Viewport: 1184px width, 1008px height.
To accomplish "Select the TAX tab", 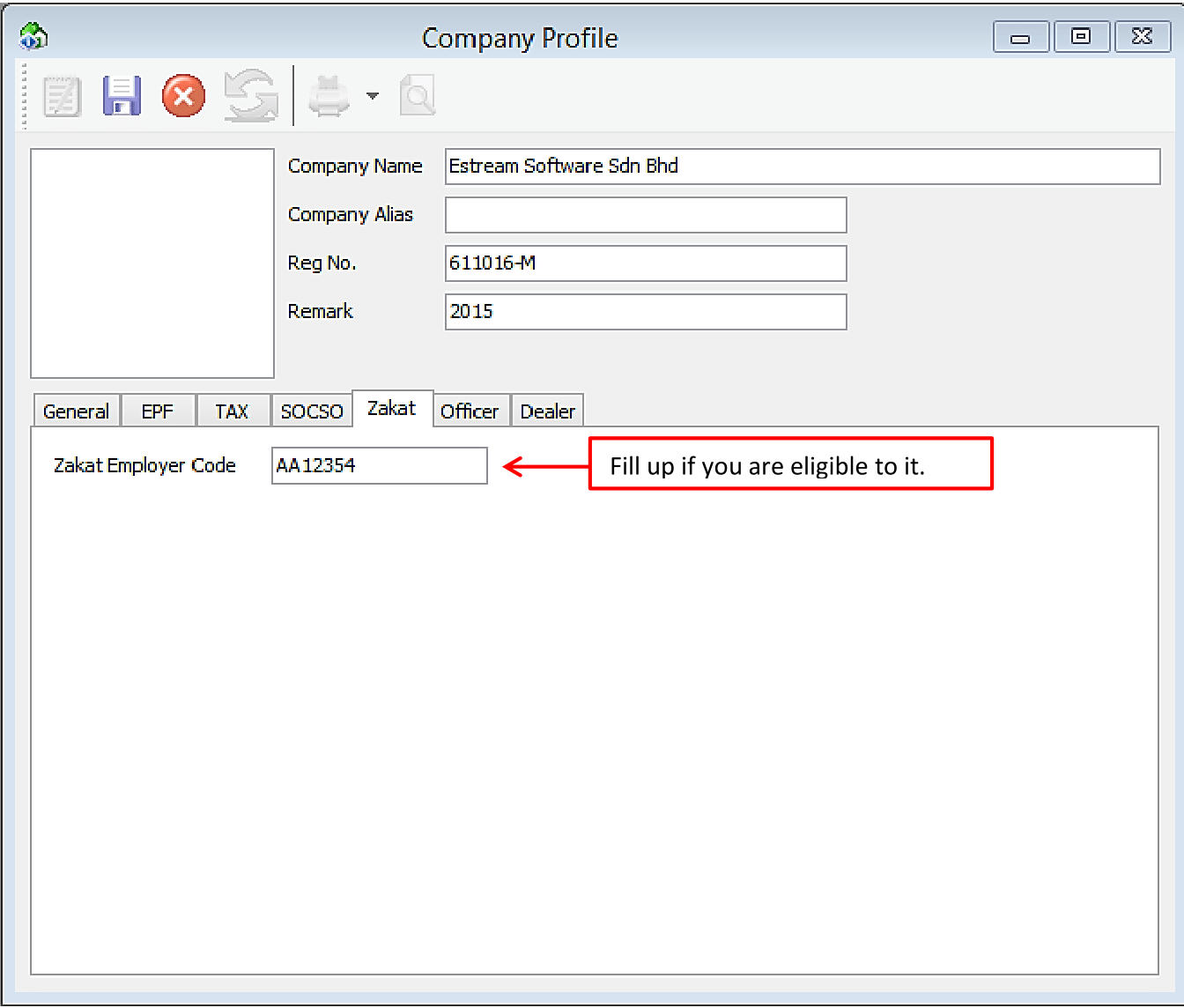I will pyautogui.click(x=232, y=411).
